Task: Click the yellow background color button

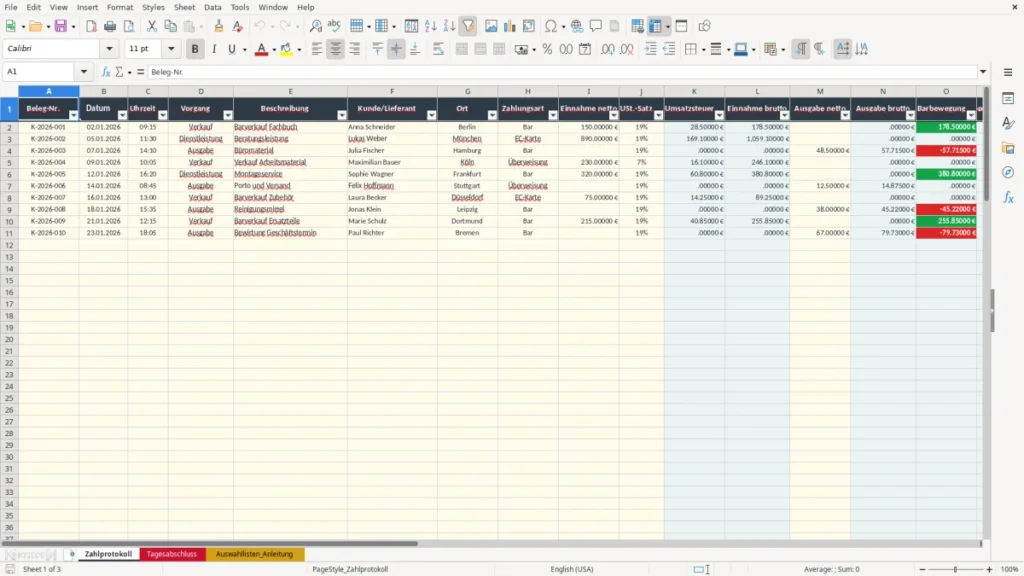Action: pos(286,49)
